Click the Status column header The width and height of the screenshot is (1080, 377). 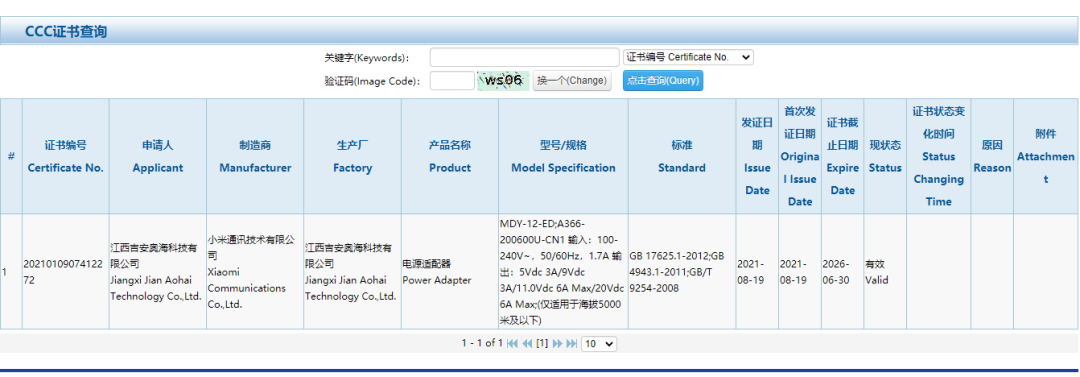click(x=885, y=156)
